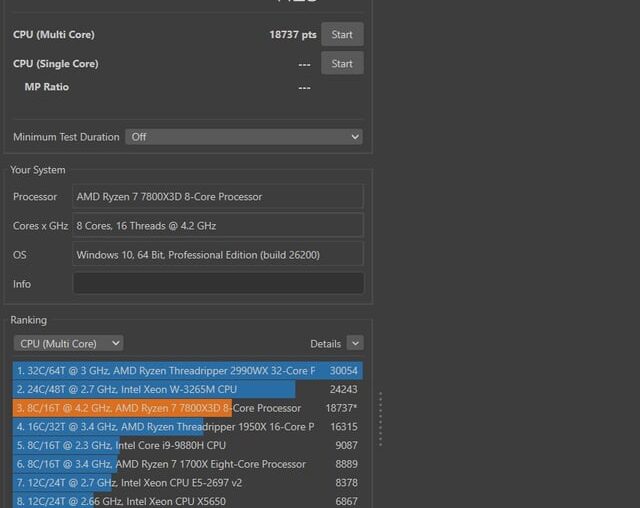Click the 18737 pts multi core score

pos(293,35)
